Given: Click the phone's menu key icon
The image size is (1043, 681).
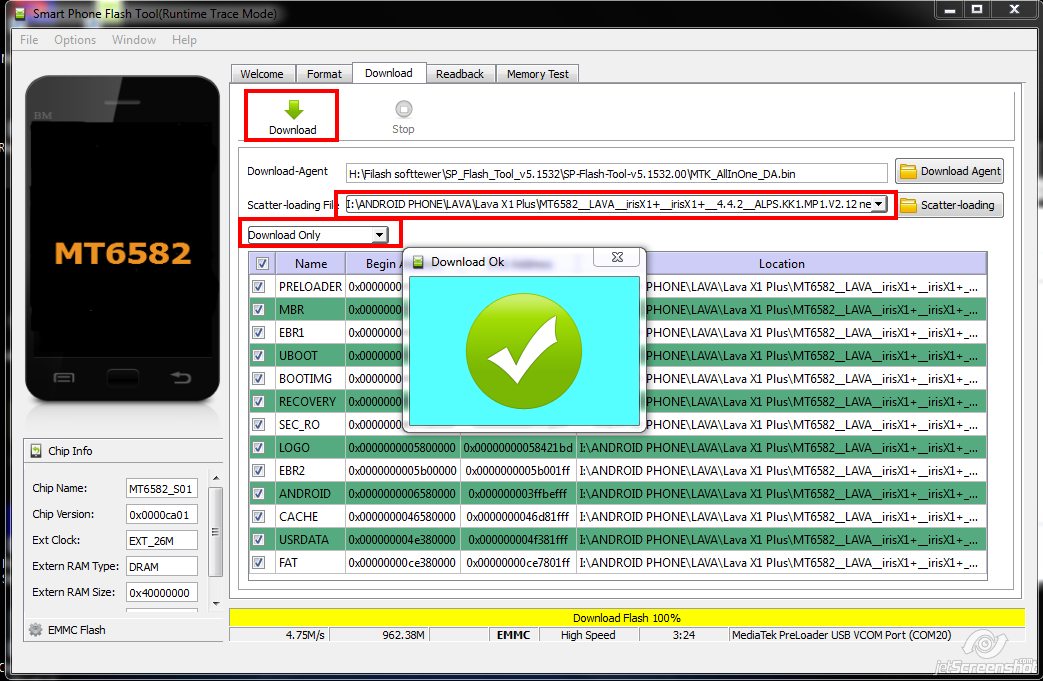Looking at the screenshot, I should (x=64, y=378).
